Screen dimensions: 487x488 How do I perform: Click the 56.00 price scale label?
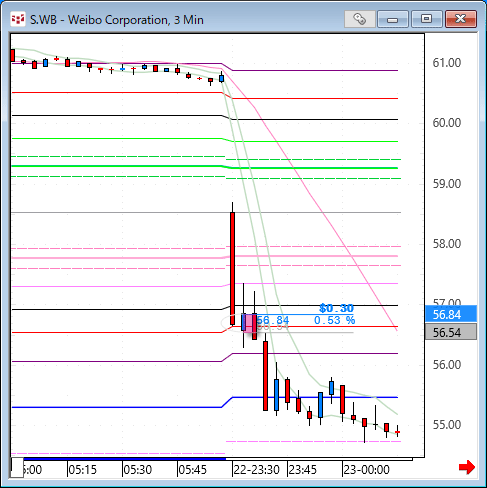pyautogui.click(x=447, y=365)
